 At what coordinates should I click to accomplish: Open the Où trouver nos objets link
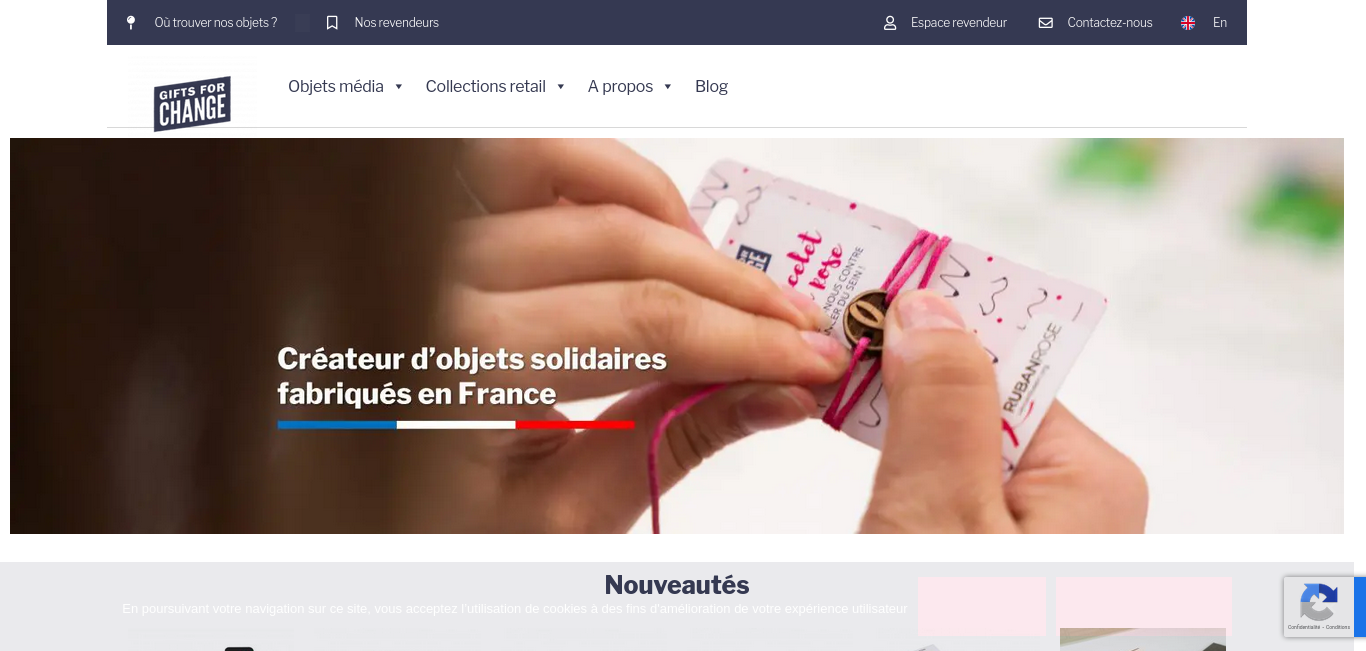216,22
